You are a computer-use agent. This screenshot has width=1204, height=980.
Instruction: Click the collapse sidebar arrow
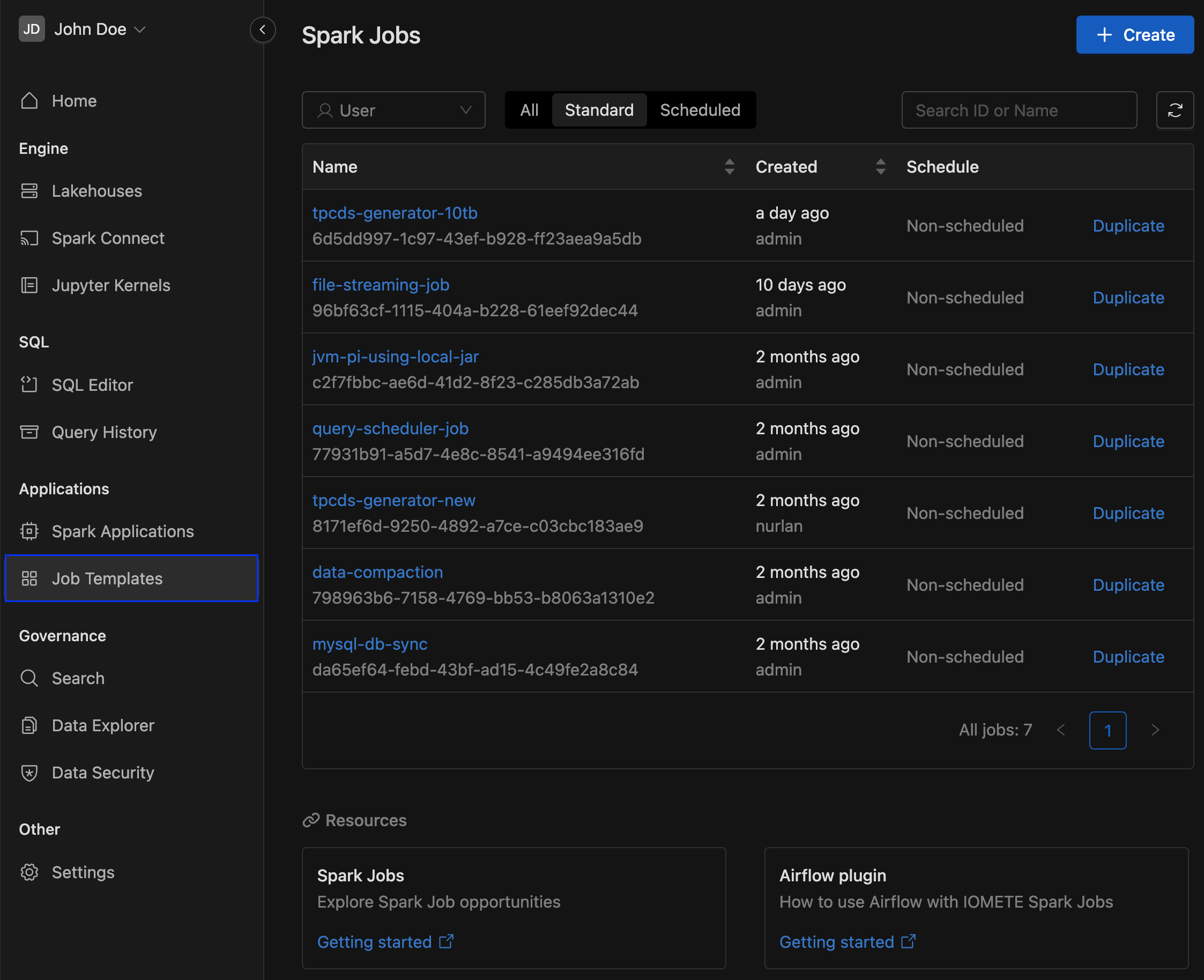tap(262, 30)
